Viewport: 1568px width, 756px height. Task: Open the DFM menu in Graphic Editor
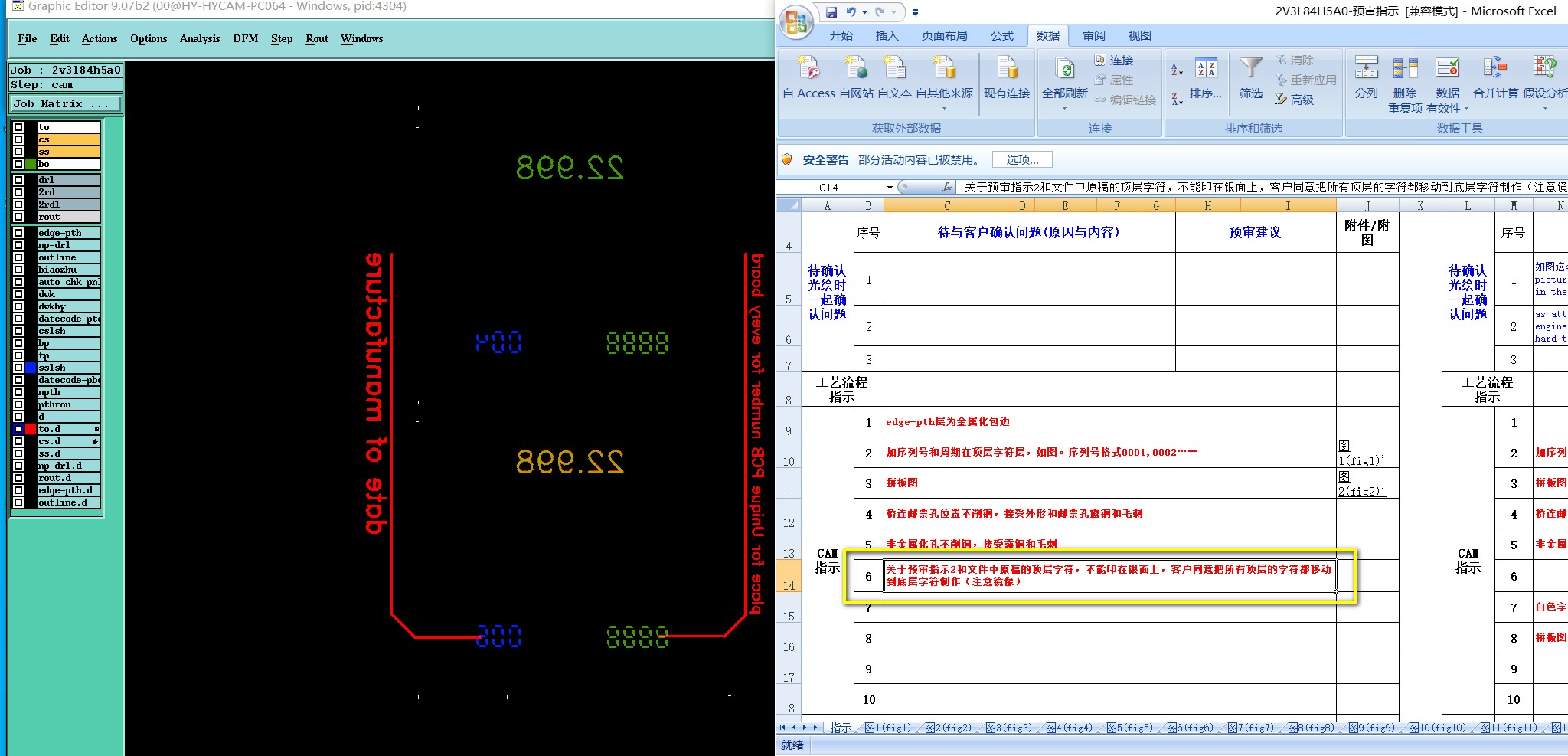(246, 38)
